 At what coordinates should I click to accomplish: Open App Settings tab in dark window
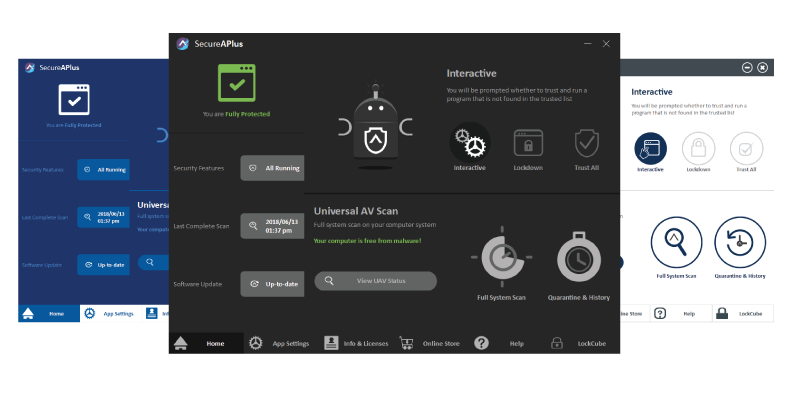click(279, 343)
